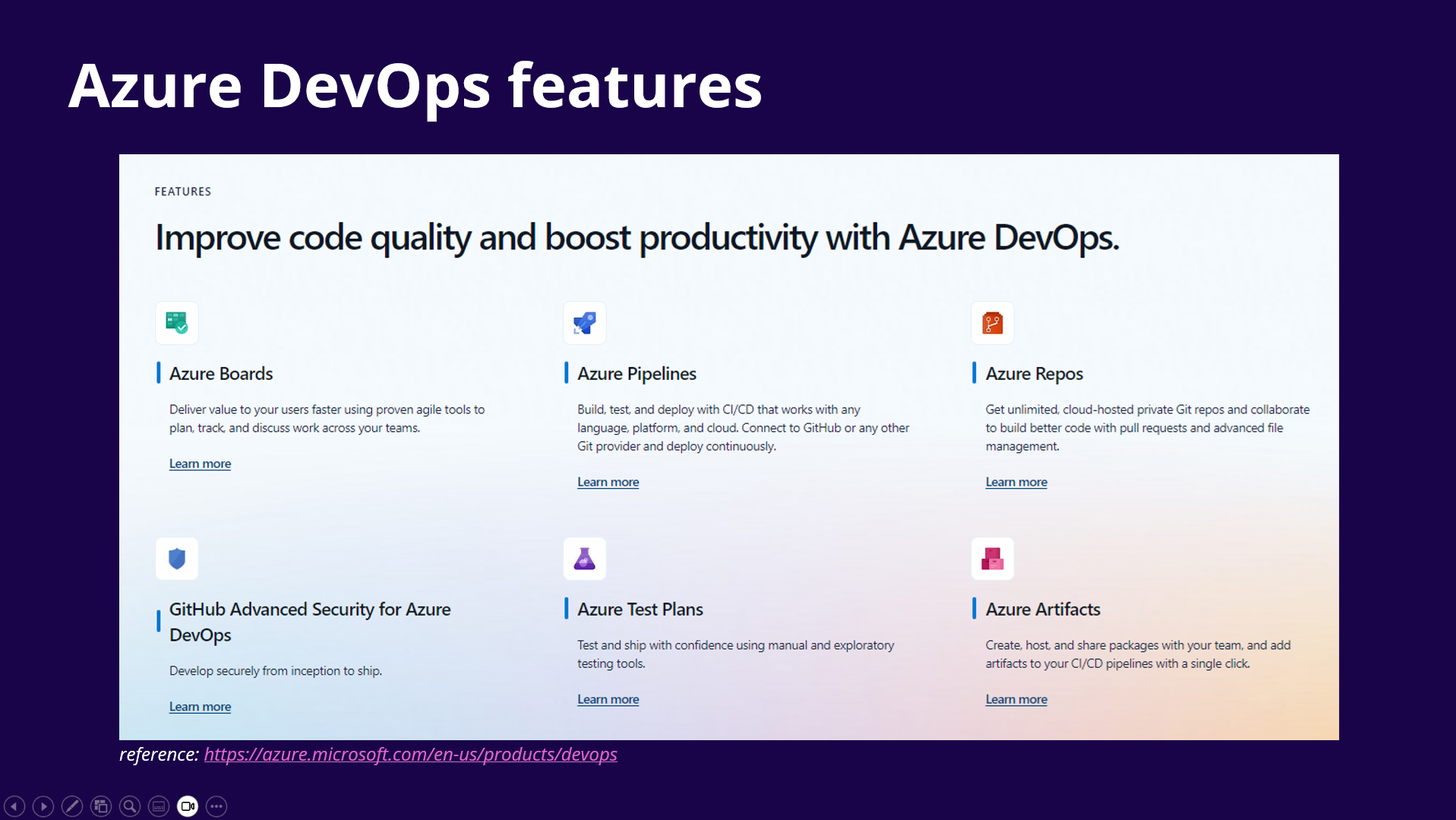
Task: Click the FEATURES label
Action: coord(183,192)
